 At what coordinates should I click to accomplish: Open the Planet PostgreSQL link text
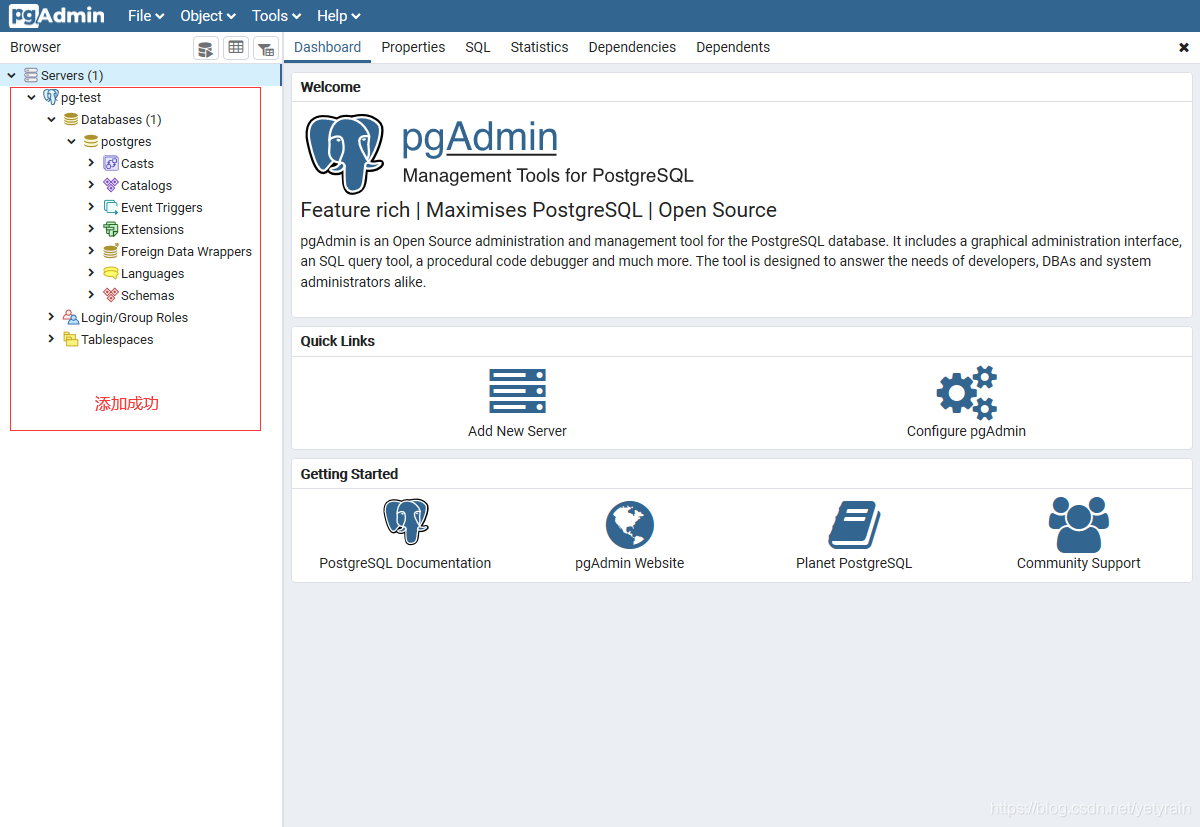pos(854,563)
